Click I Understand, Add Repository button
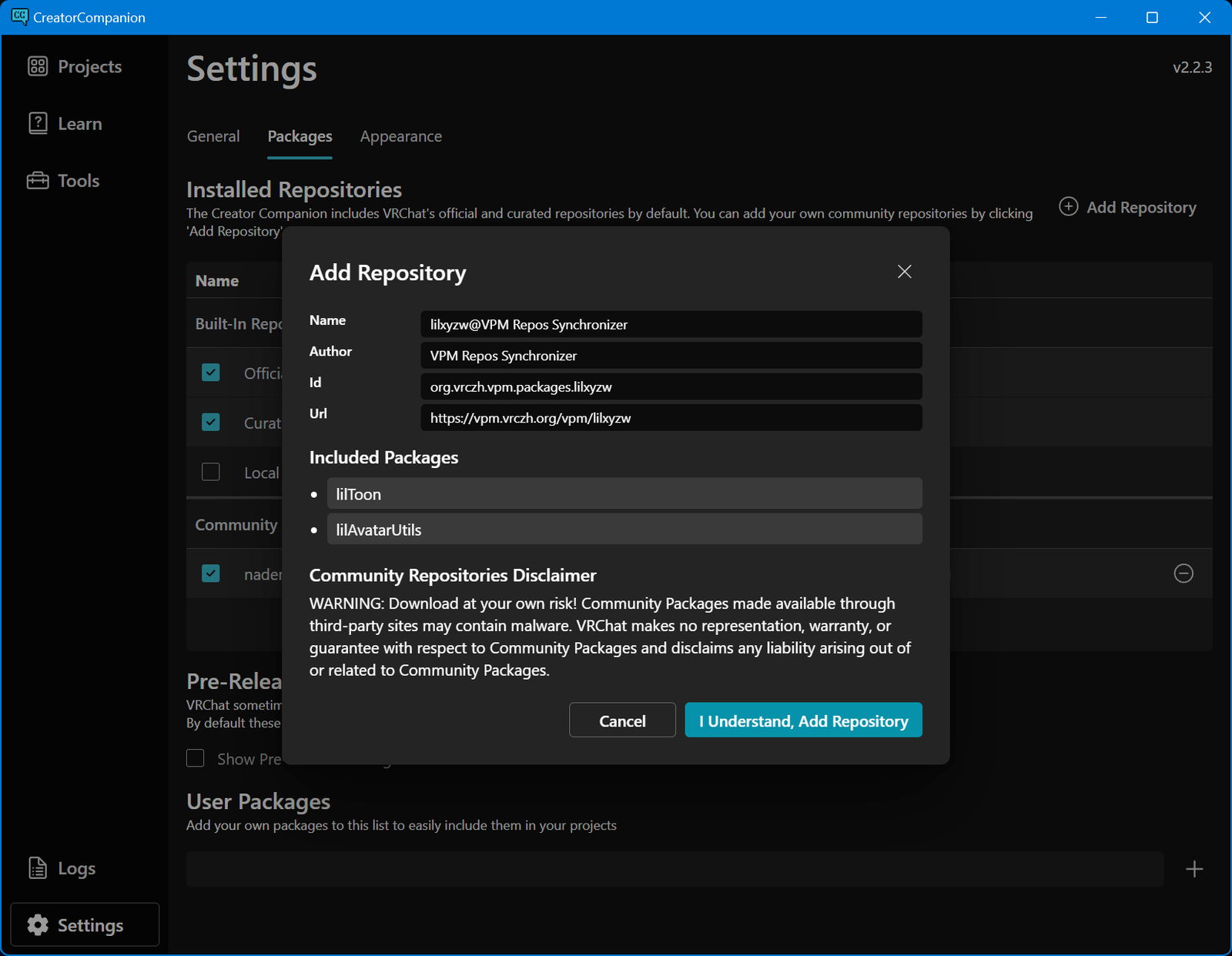The width and height of the screenshot is (1232, 956). click(803, 720)
